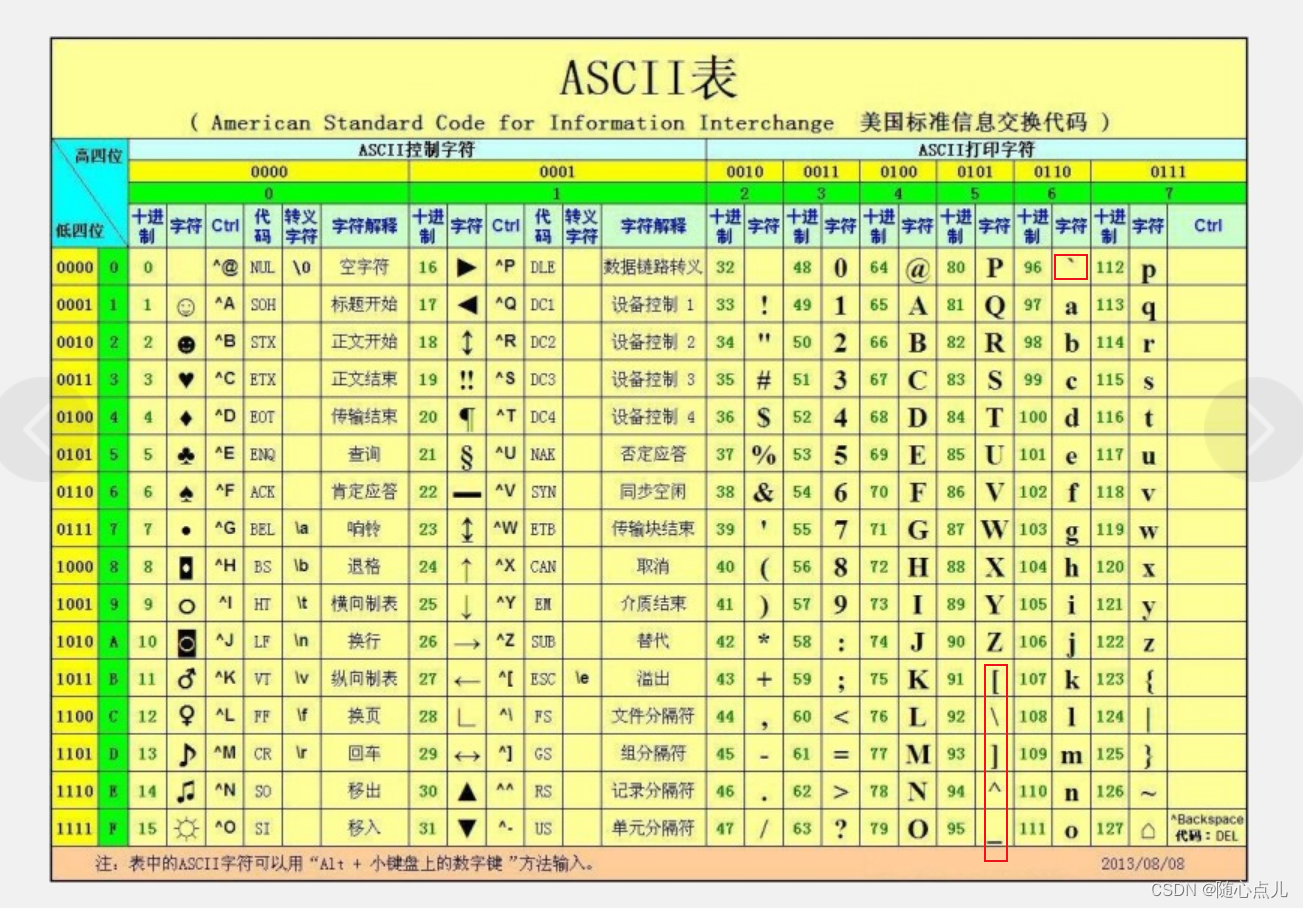Click the '介质结束' explanation cell
This screenshot has height=908, width=1303.
(x=653, y=604)
